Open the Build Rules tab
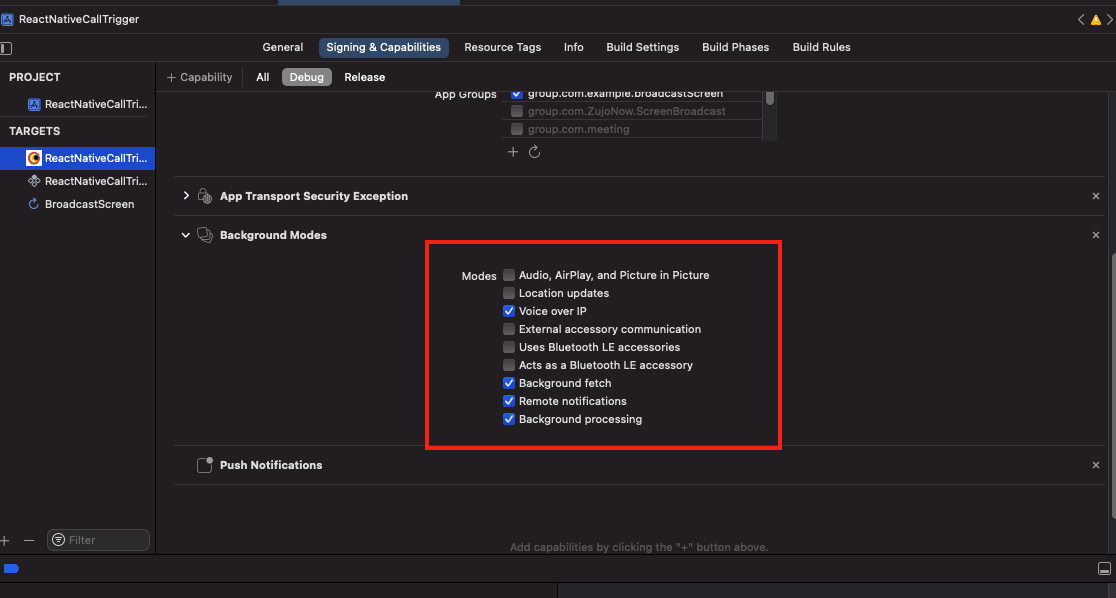The image size is (1116, 598). pos(821,48)
